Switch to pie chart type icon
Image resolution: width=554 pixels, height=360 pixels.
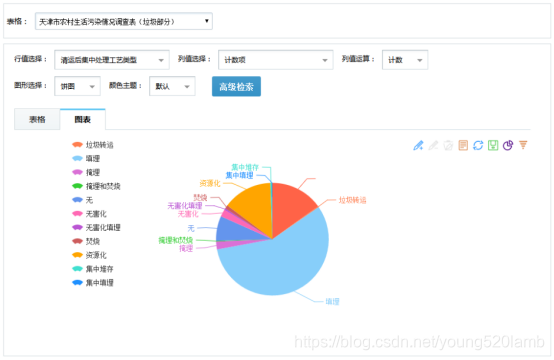click(508, 145)
